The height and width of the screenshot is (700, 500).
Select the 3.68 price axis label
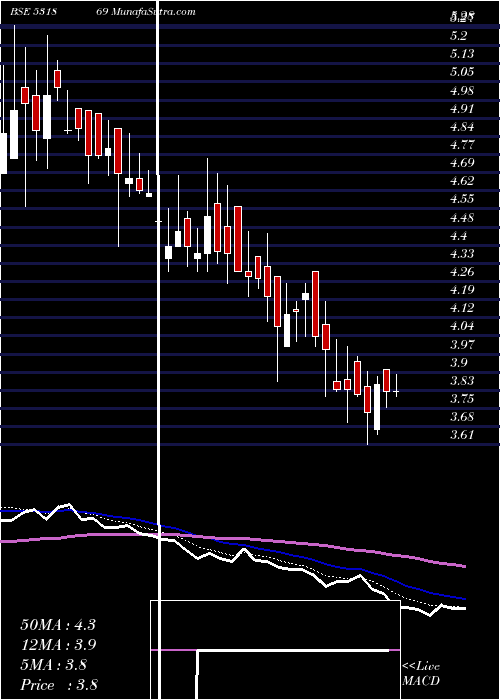click(462, 417)
